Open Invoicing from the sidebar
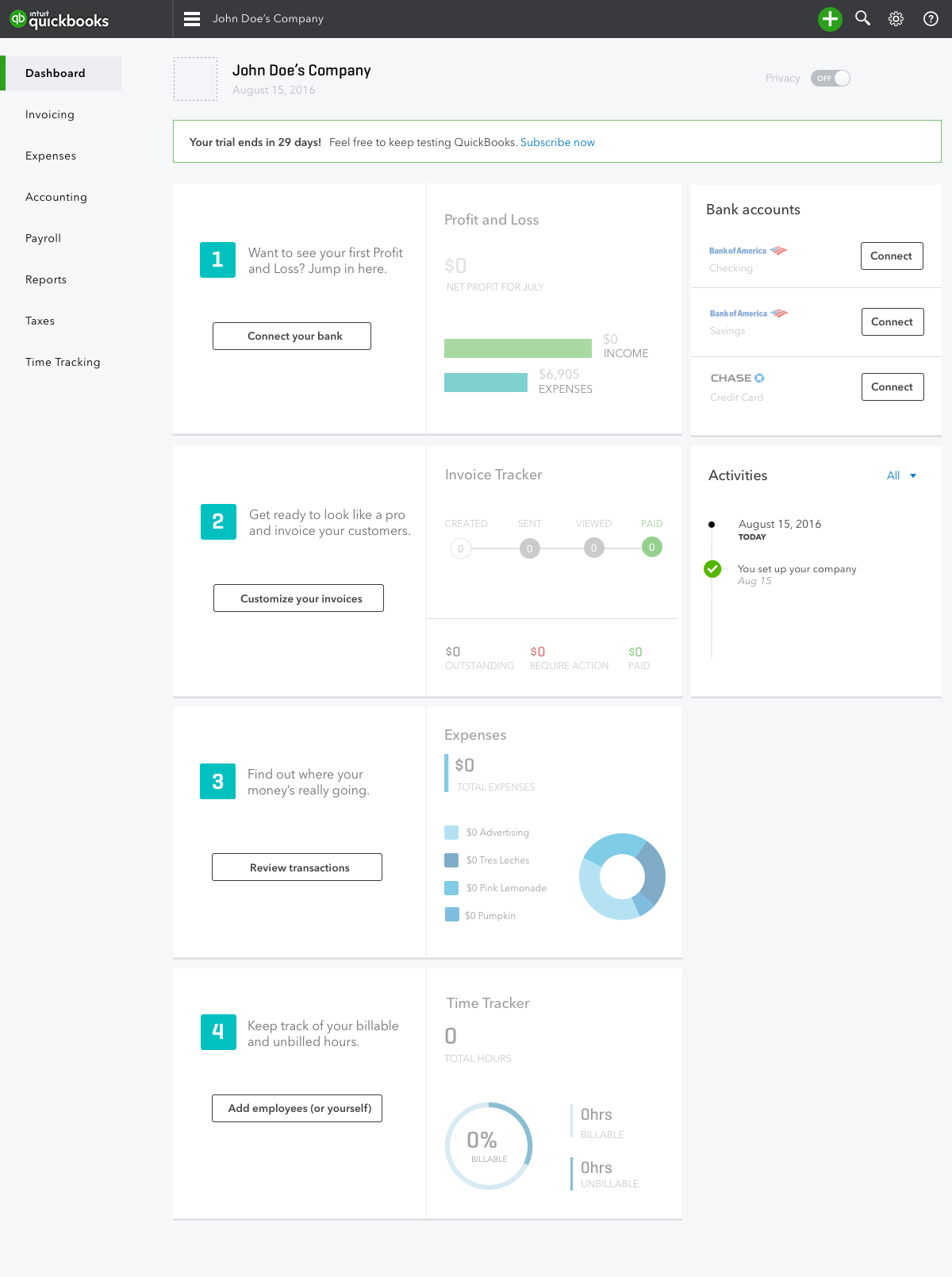The height and width of the screenshot is (1277, 952). [50, 115]
